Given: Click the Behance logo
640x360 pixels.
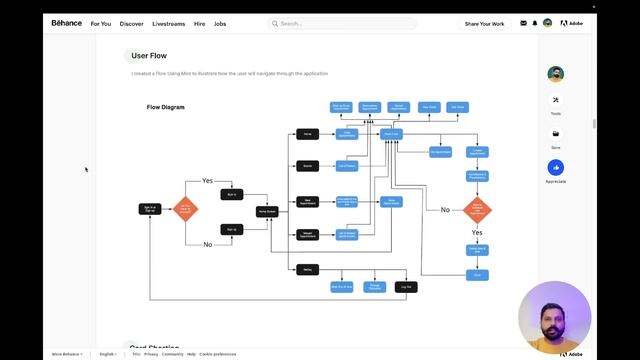Looking at the screenshot, I should [67, 23].
